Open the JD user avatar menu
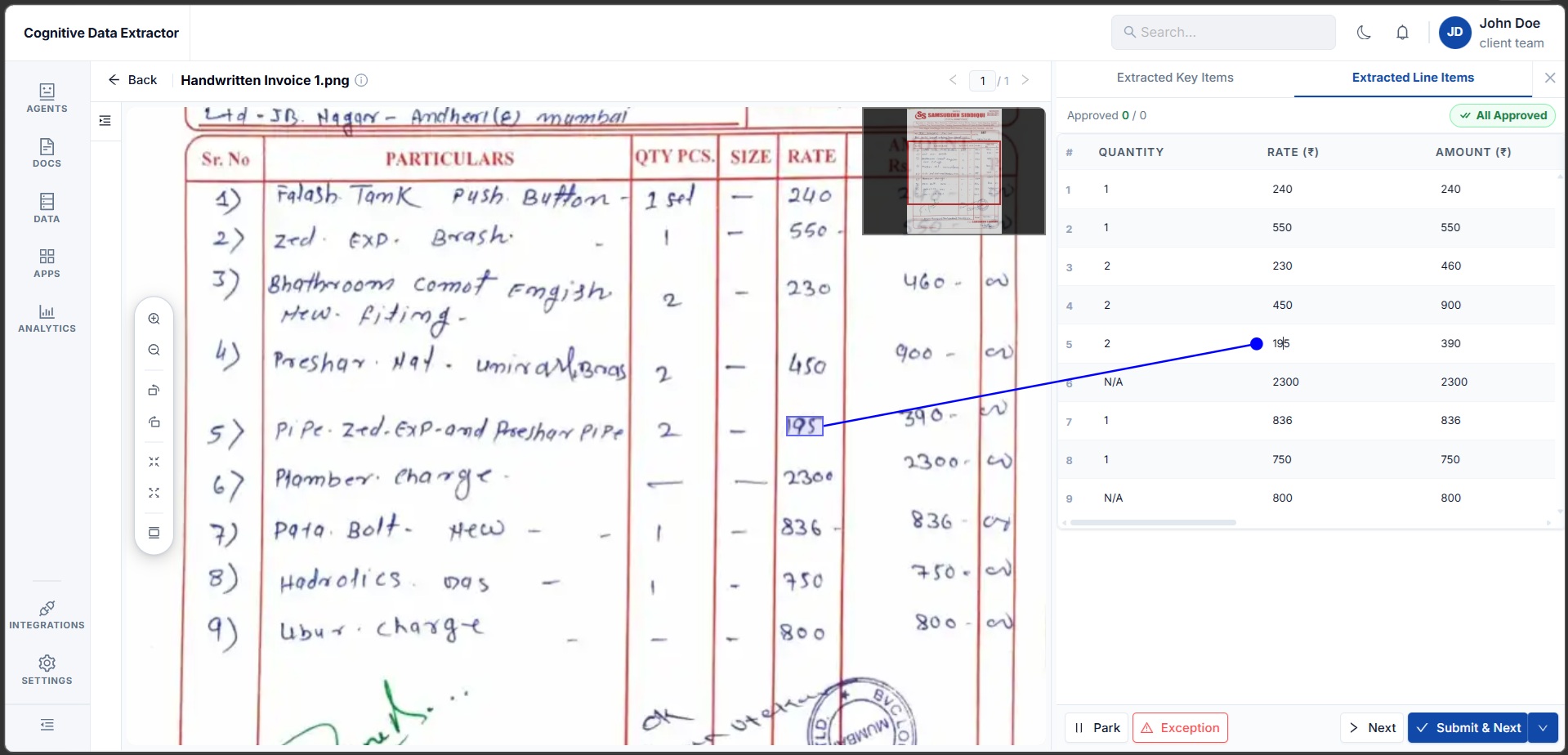Image resolution: width=1568 pixels, height=755 pixels. pos(1454,33)
